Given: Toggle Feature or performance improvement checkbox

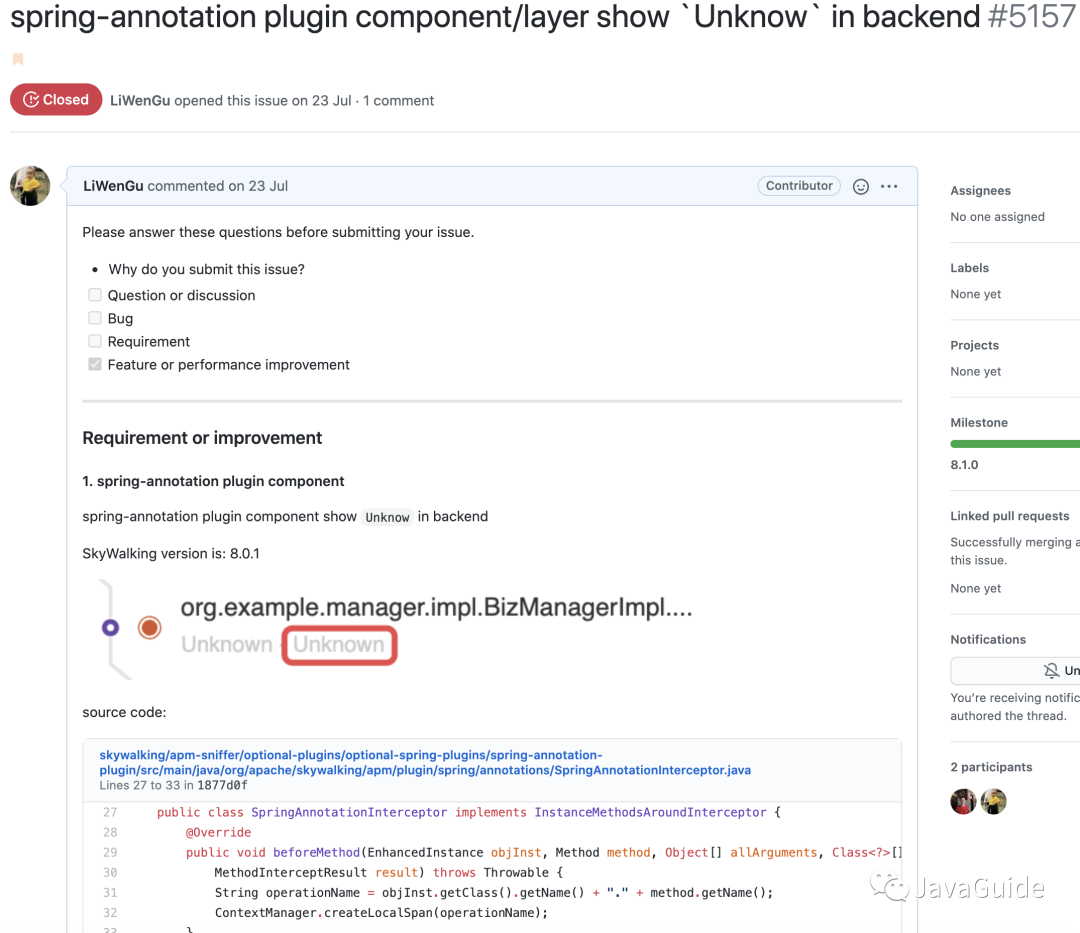Looking at the screenshot, I should click(95, 365).
